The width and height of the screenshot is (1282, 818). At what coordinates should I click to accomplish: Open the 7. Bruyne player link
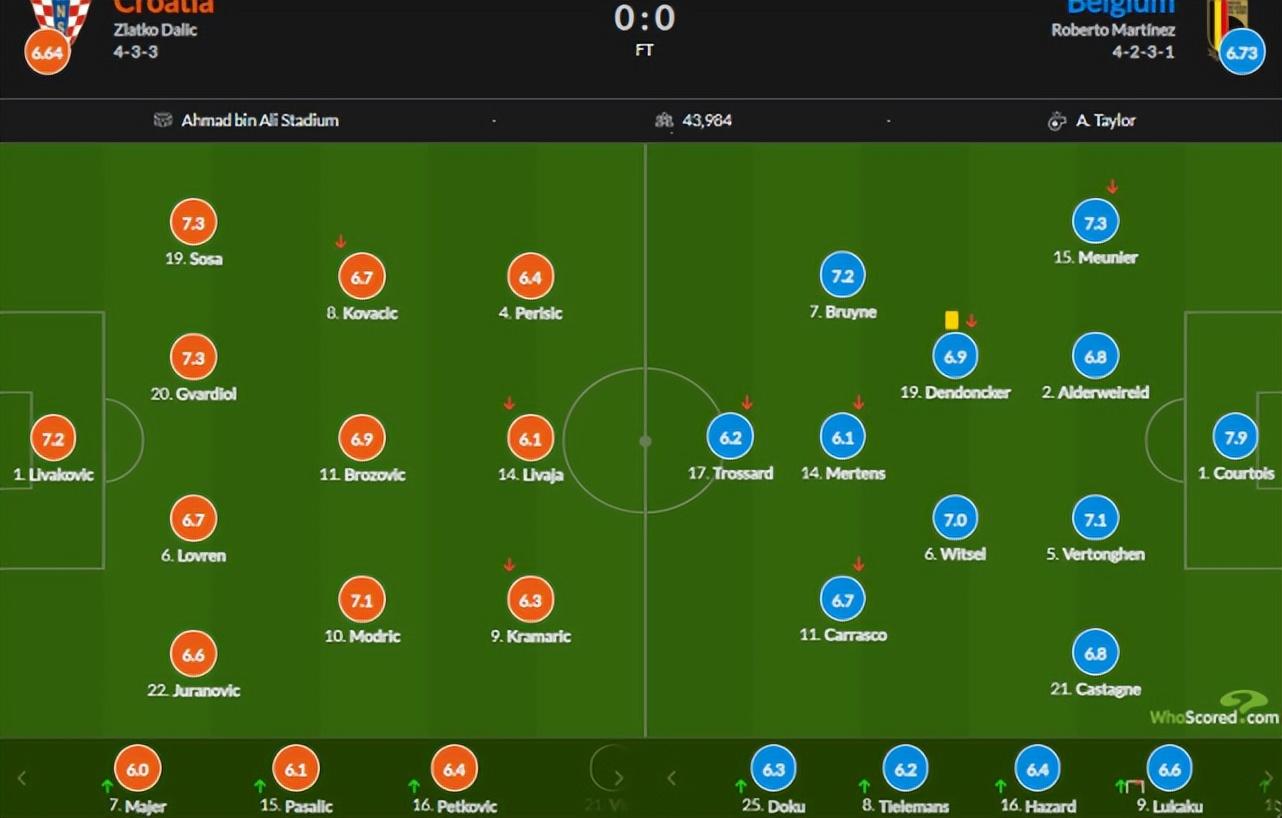click(843, 312)
